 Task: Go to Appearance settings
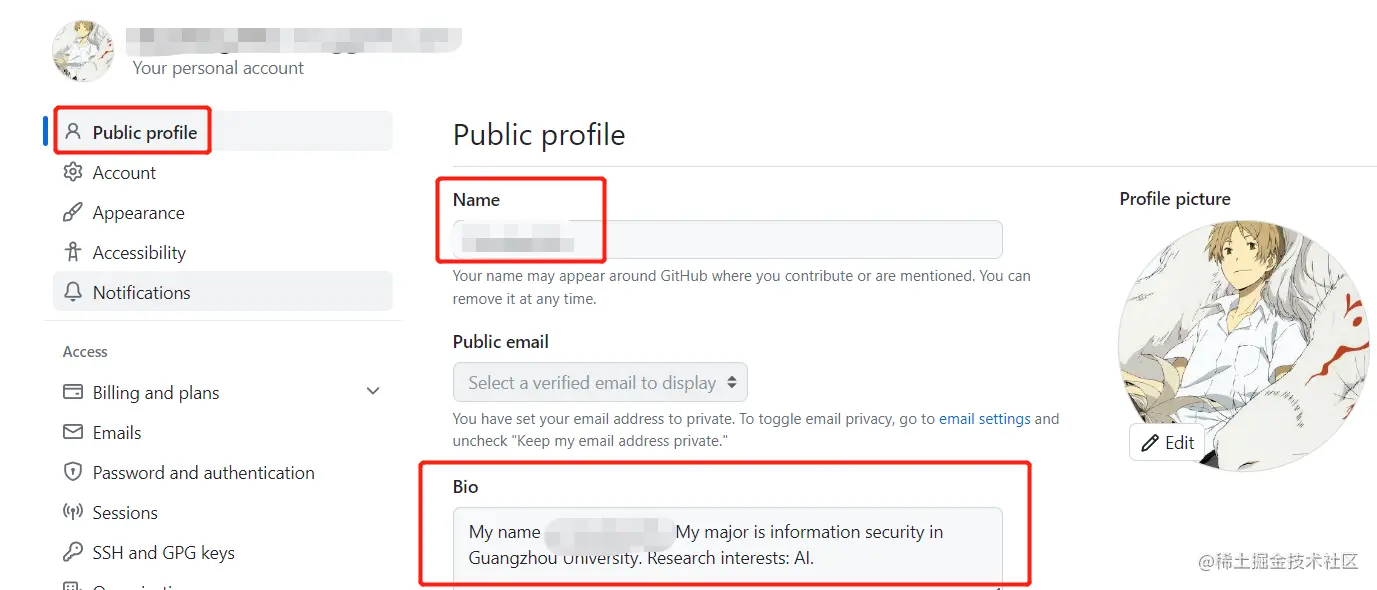[x=223, y=212]
